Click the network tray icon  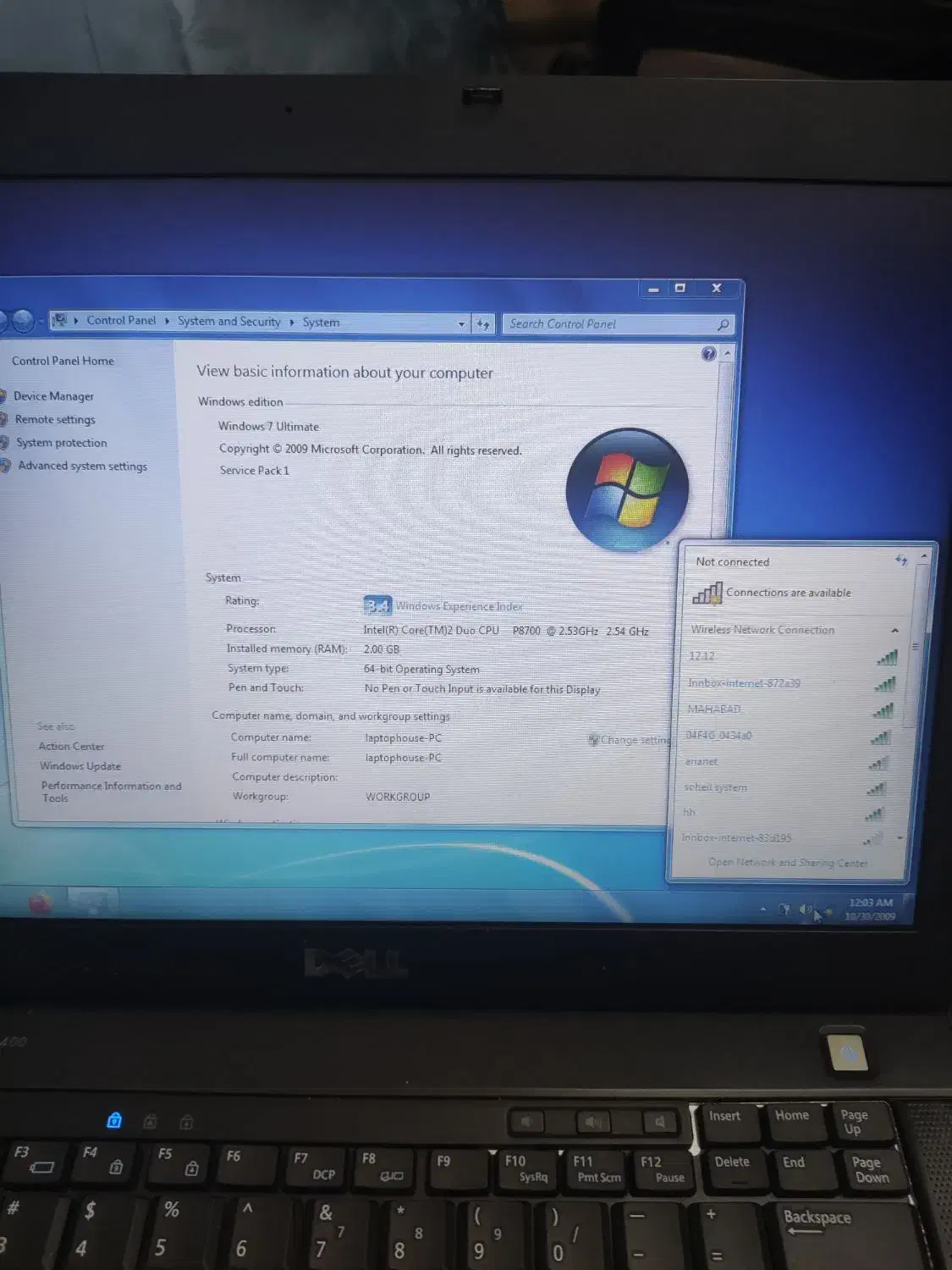click(x=828, y=912)
